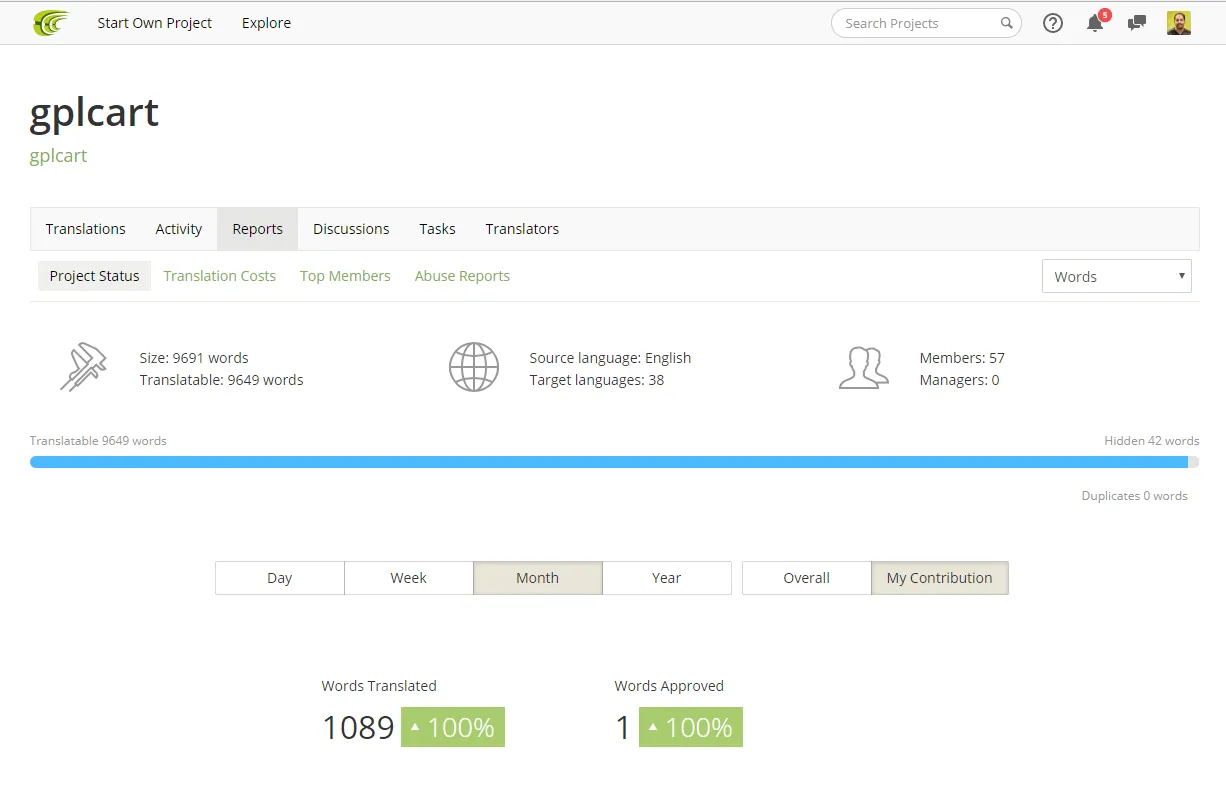Click 'Target languages: 38' text
The image size is (1226, 797).
pyautogui.click(x=597, y=380)
